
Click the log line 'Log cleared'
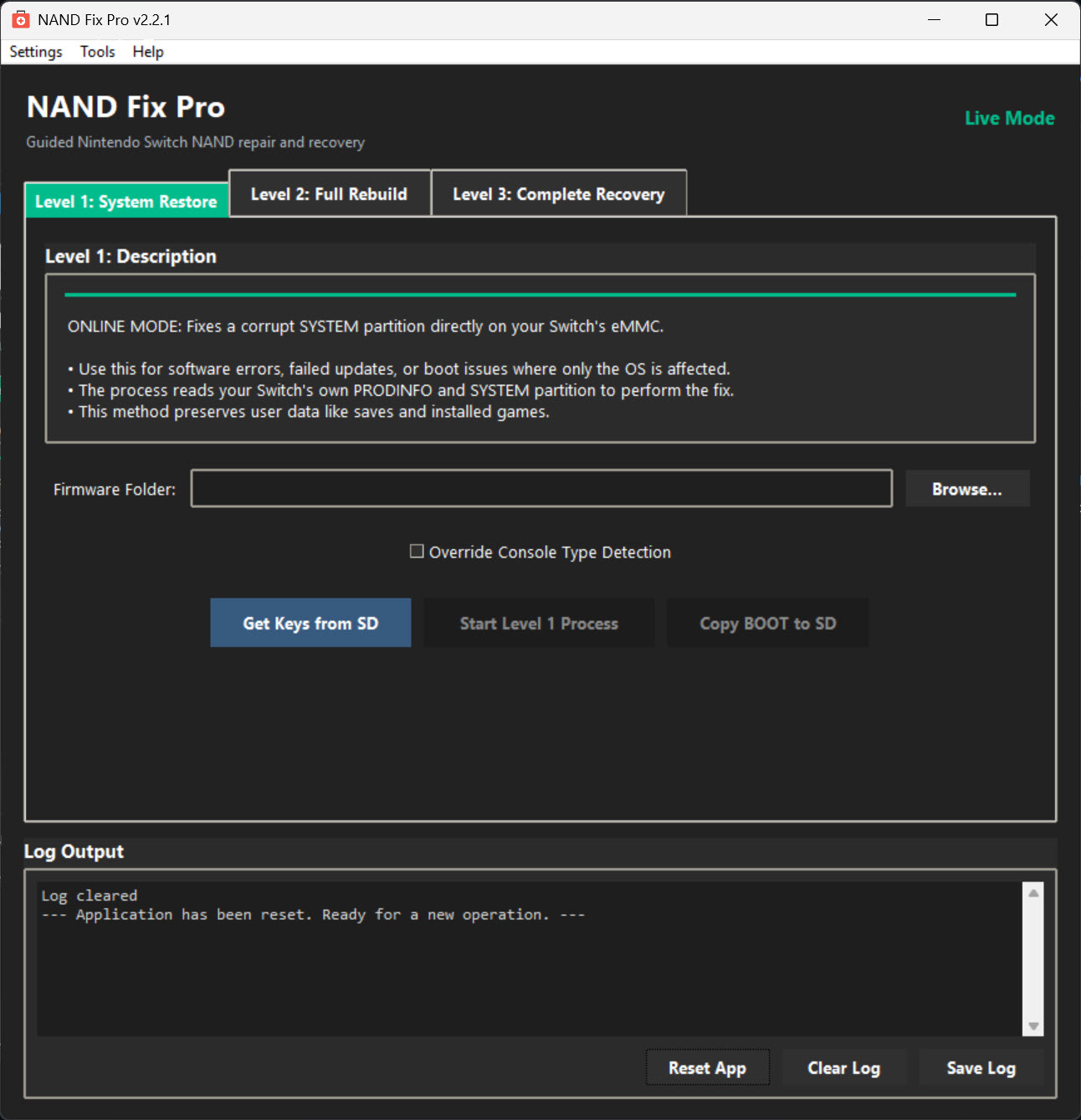(x=90, y=896)
